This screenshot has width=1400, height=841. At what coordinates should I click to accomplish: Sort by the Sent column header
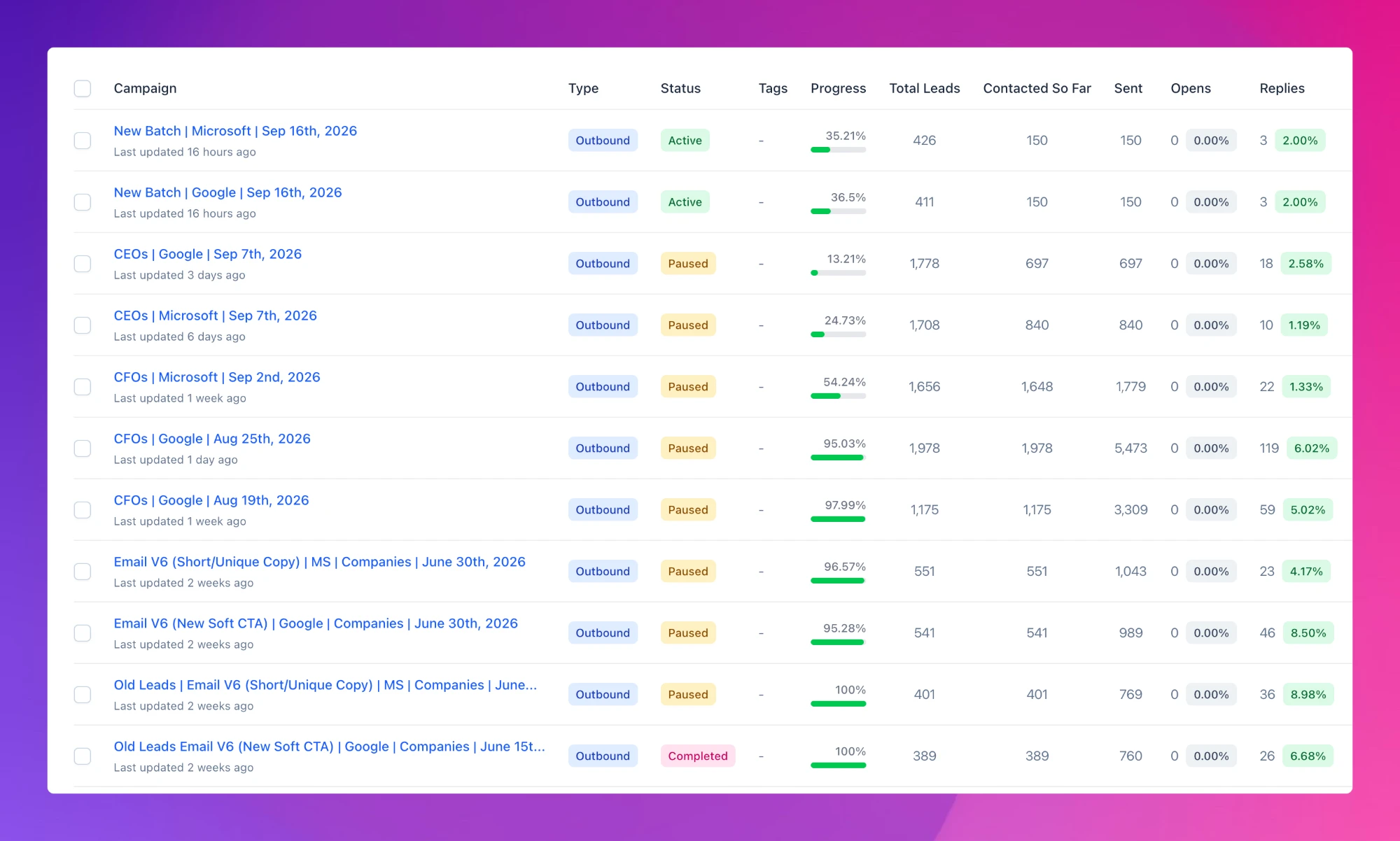tap(1128, 88)
